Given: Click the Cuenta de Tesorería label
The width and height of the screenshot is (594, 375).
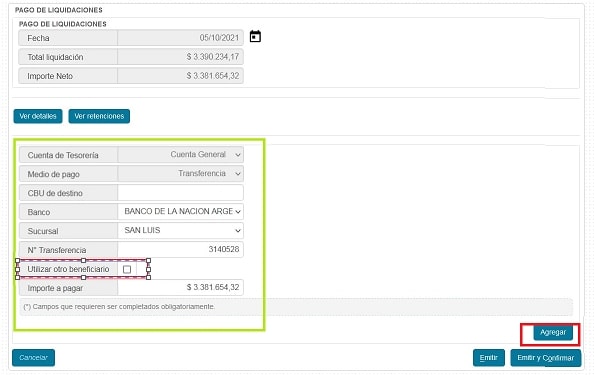Looking at the screenshot, I should (x=63, y=155).
